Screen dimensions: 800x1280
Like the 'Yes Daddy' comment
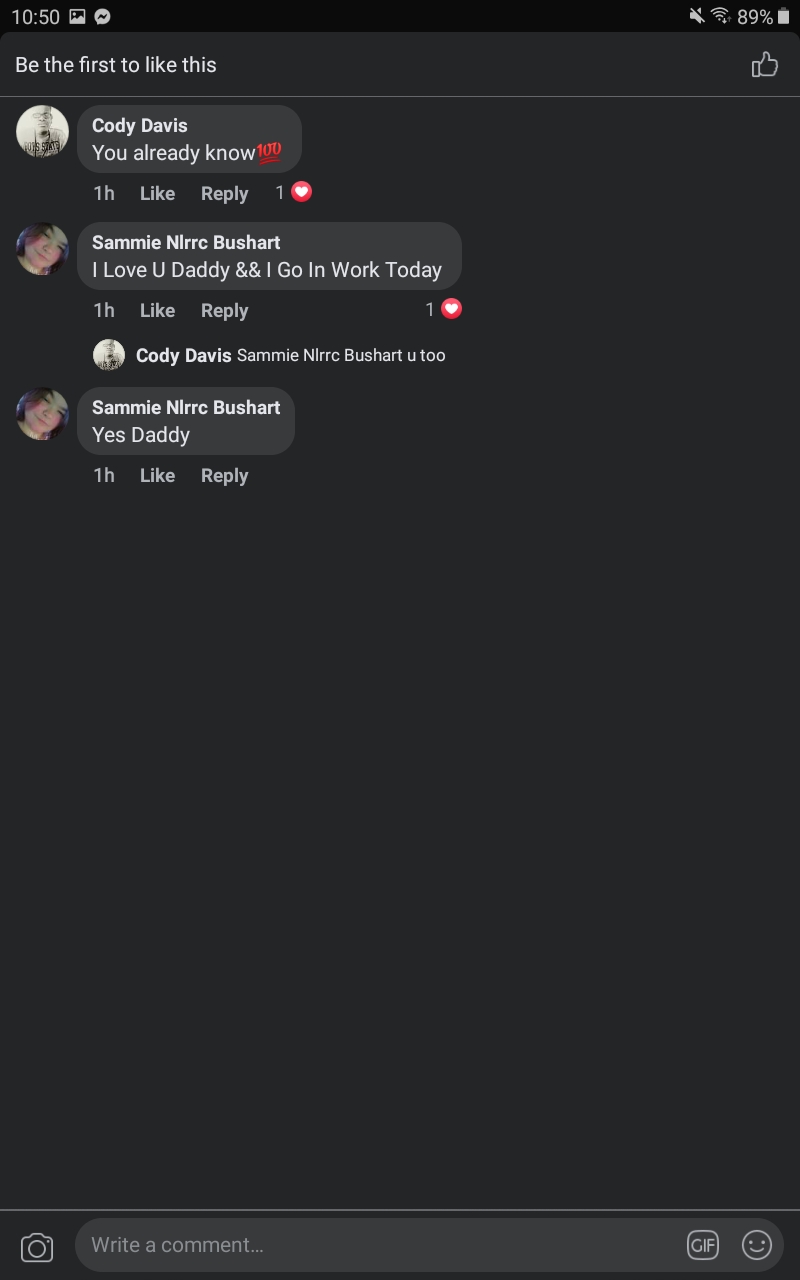(x=157, y=476)
